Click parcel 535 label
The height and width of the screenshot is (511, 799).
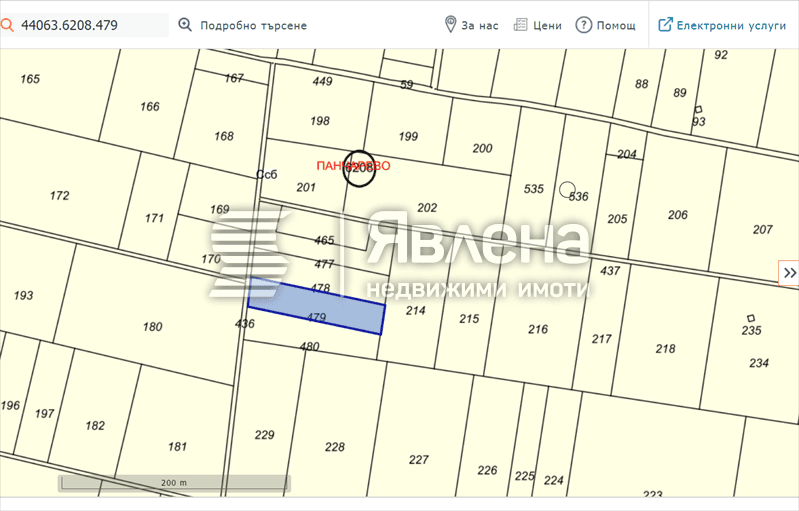tap(534, 189)
